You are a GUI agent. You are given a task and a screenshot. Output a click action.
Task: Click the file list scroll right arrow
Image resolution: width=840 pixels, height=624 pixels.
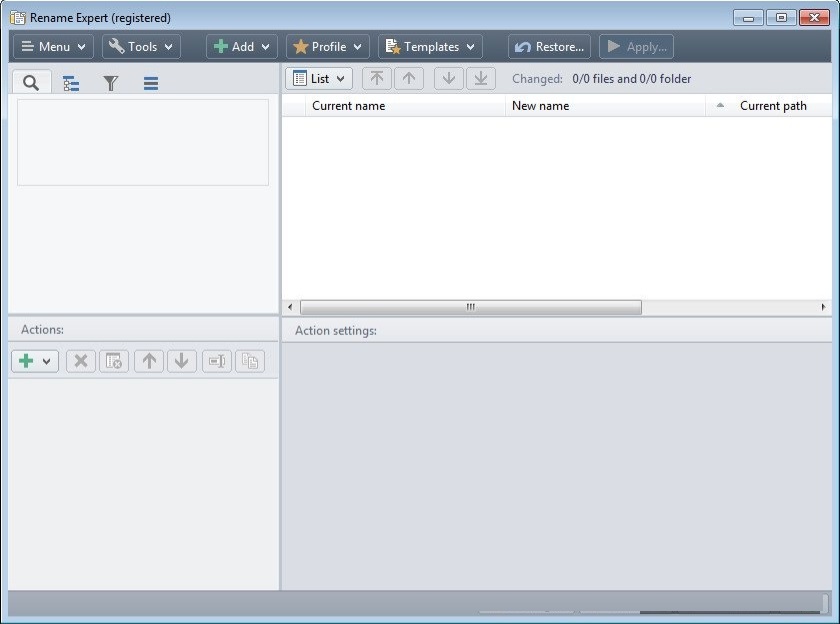click(x=823, y=307)
